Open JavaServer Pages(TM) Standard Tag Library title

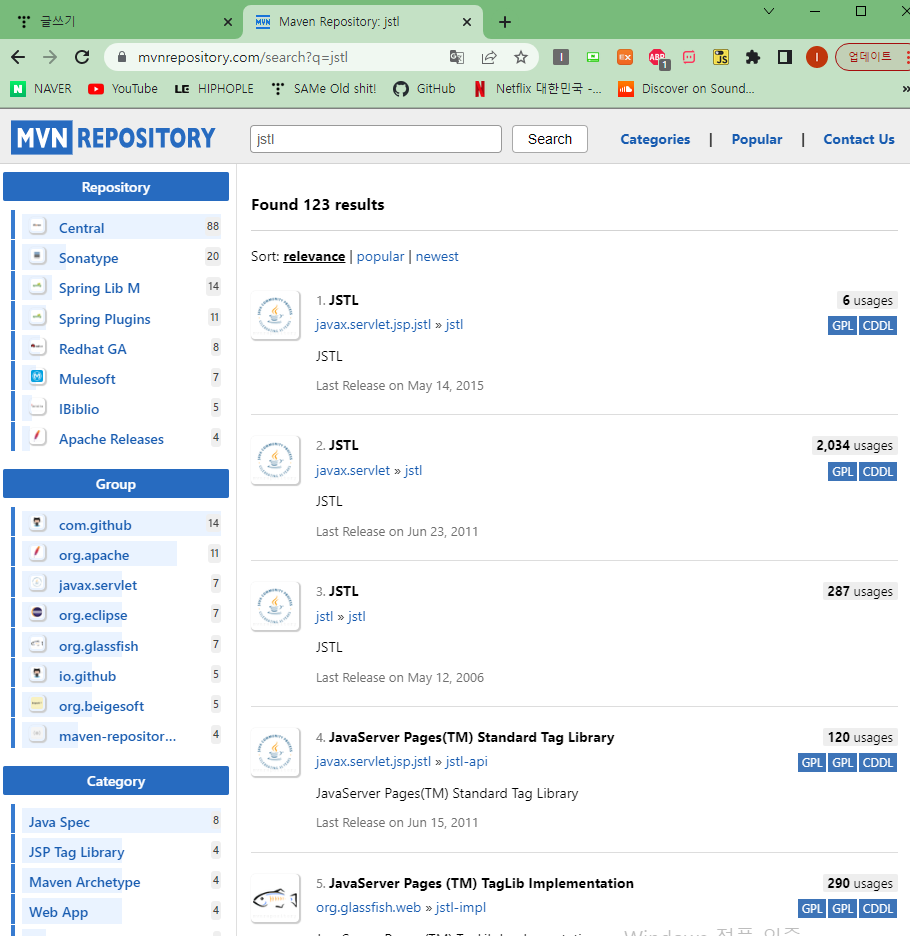click(x=471, y=737)
